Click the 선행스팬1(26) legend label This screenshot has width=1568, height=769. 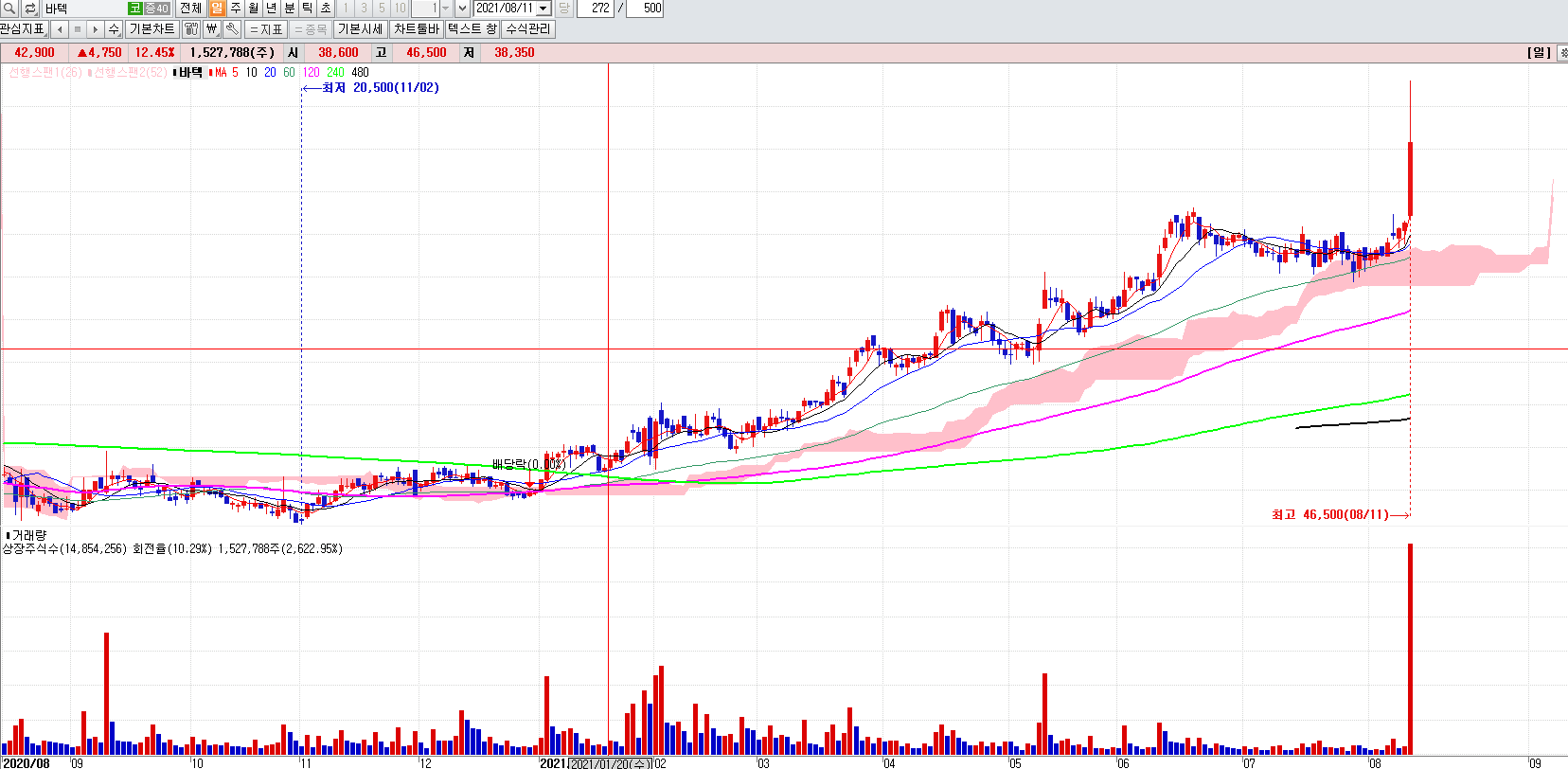[45, 72]
